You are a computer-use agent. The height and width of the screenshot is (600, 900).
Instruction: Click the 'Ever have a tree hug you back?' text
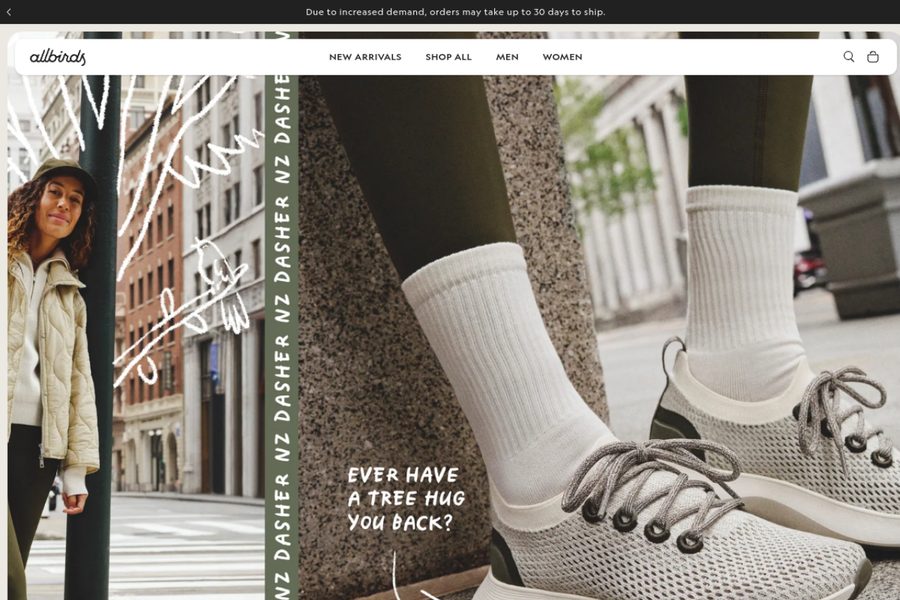(406, 498)
